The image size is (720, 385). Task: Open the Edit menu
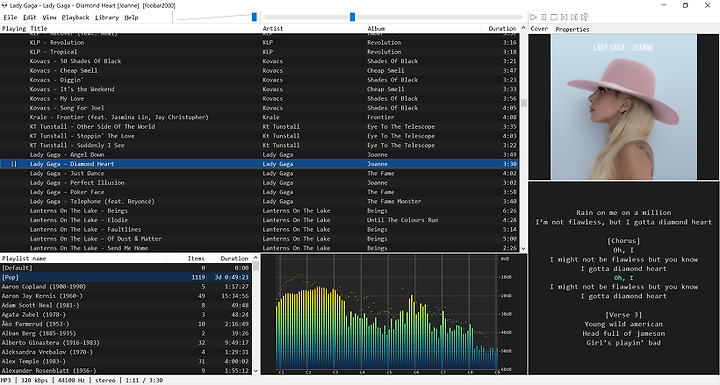(30, 17)
